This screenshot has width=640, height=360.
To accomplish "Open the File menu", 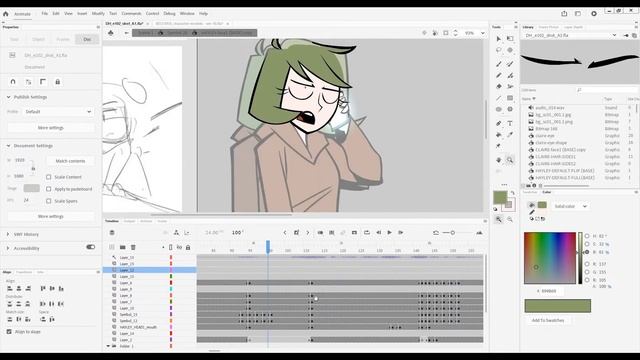I will [x=44, y=13].
